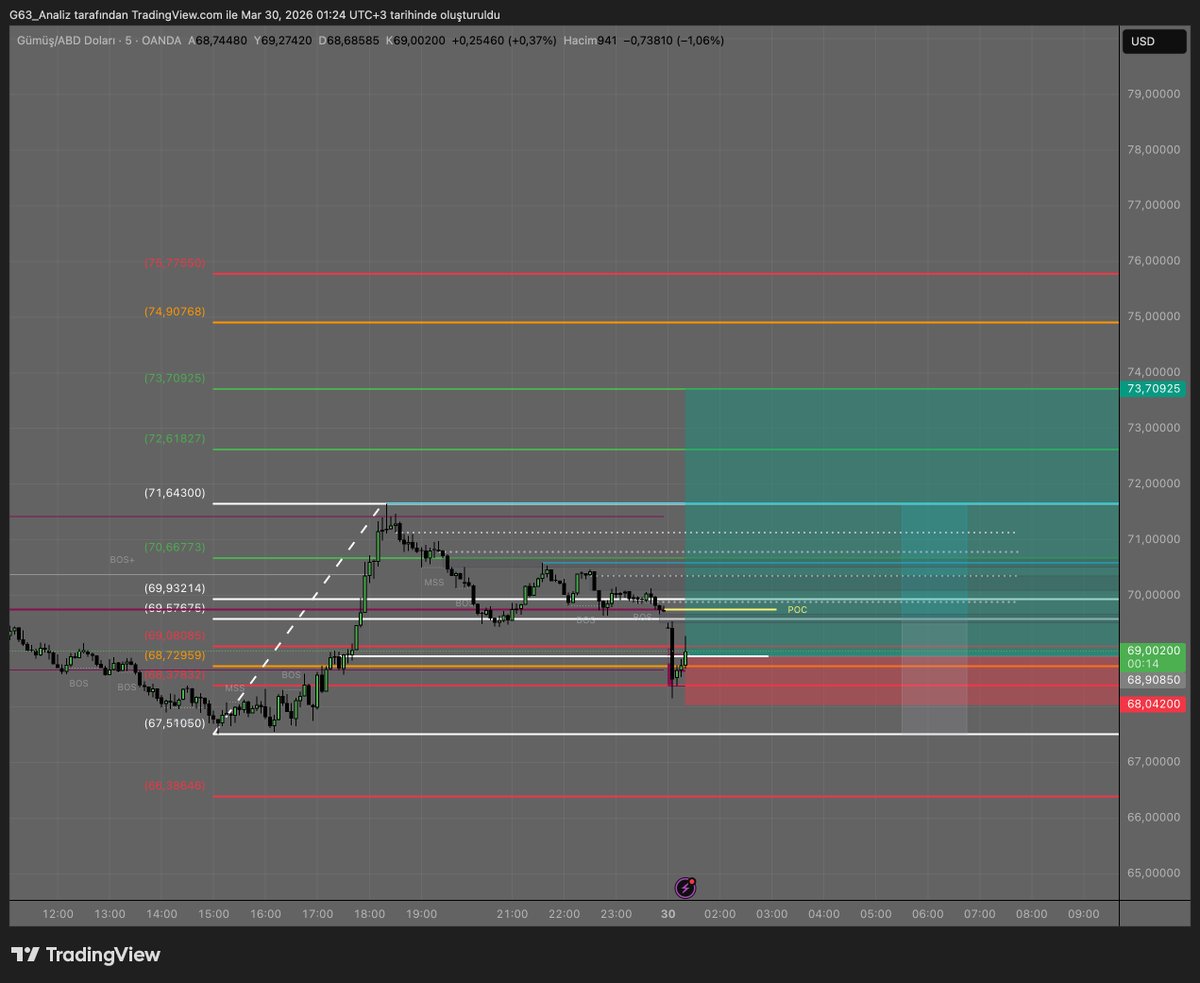
Task: Click the '30' date marker on the time axis
Action: pos(668,914)
